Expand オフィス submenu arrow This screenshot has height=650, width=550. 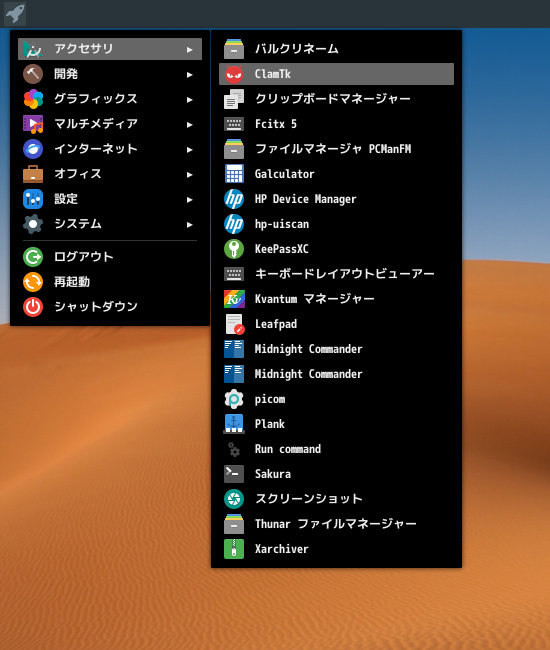tap(189, 175)
